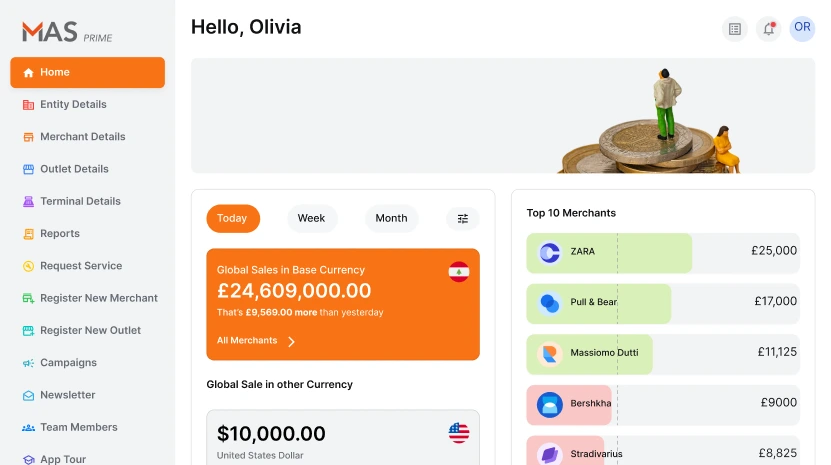Open Entity Details in sidebar
This screenshot has height=465, width=831.
click(x=73, y=105)
